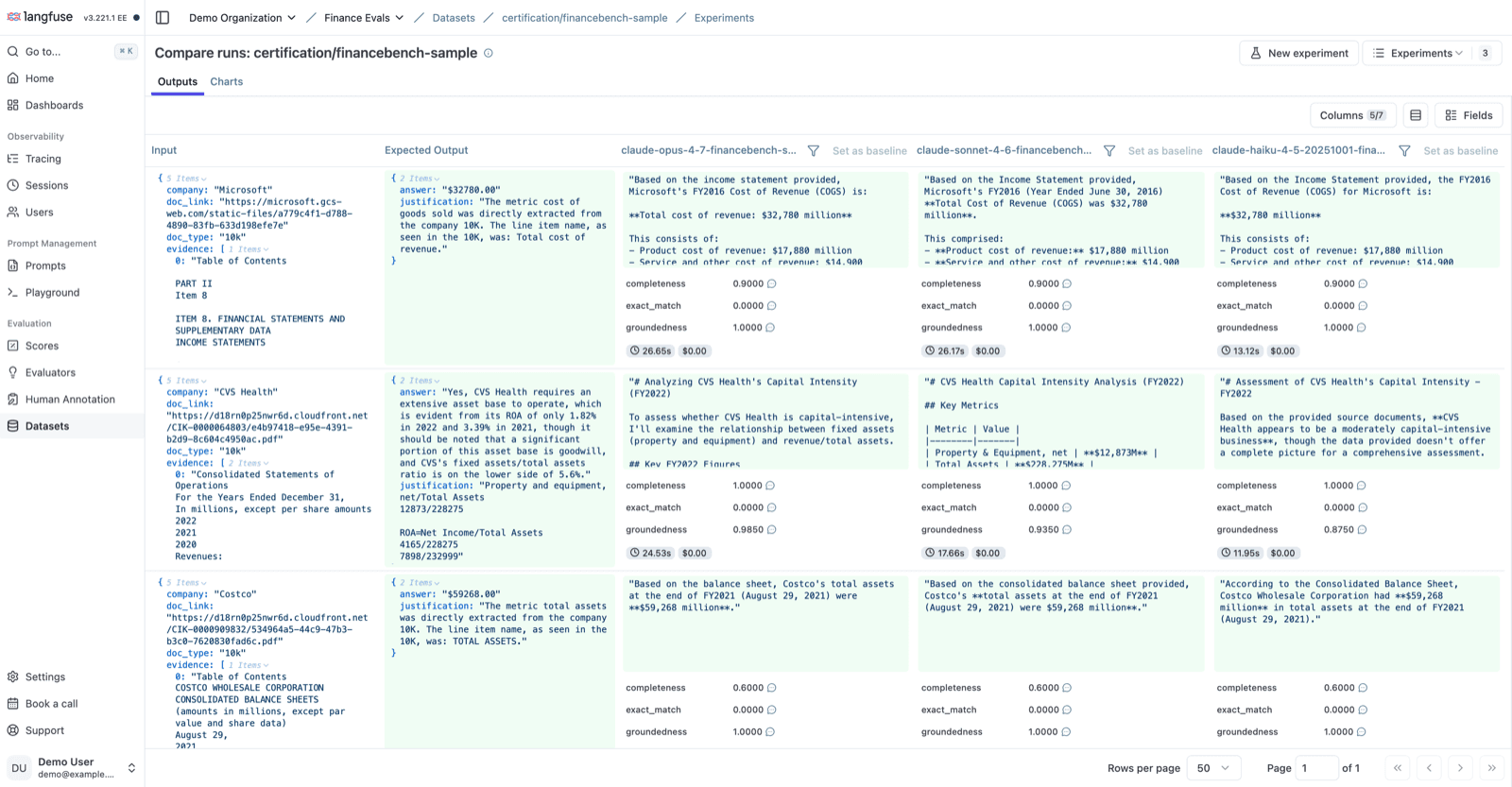Go to last page arrow
Image resolution: width=1512 pixels, height=787 pixels.
coord(1491,768)
